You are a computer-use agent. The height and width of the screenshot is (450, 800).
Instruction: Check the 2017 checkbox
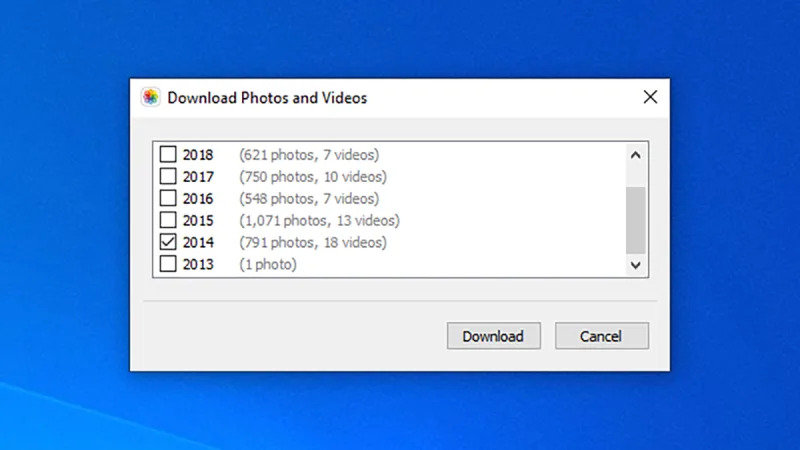tap(168, 176)
